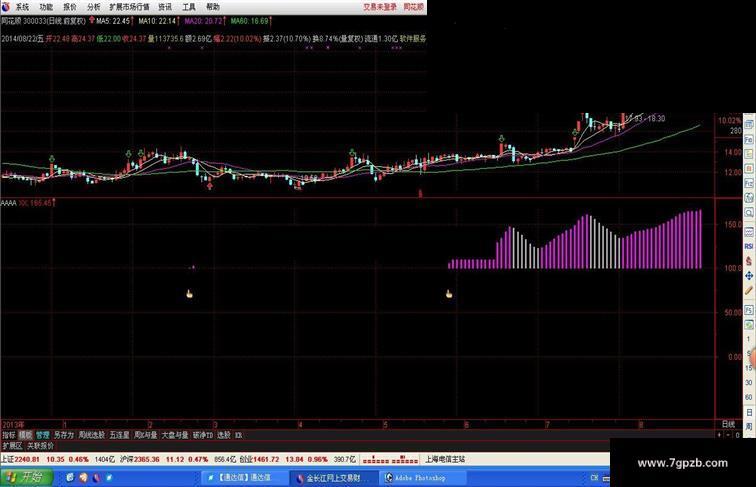Screen dimensions: 756x487
Task: Select the 指标 tab
Action: coord(9,435)
